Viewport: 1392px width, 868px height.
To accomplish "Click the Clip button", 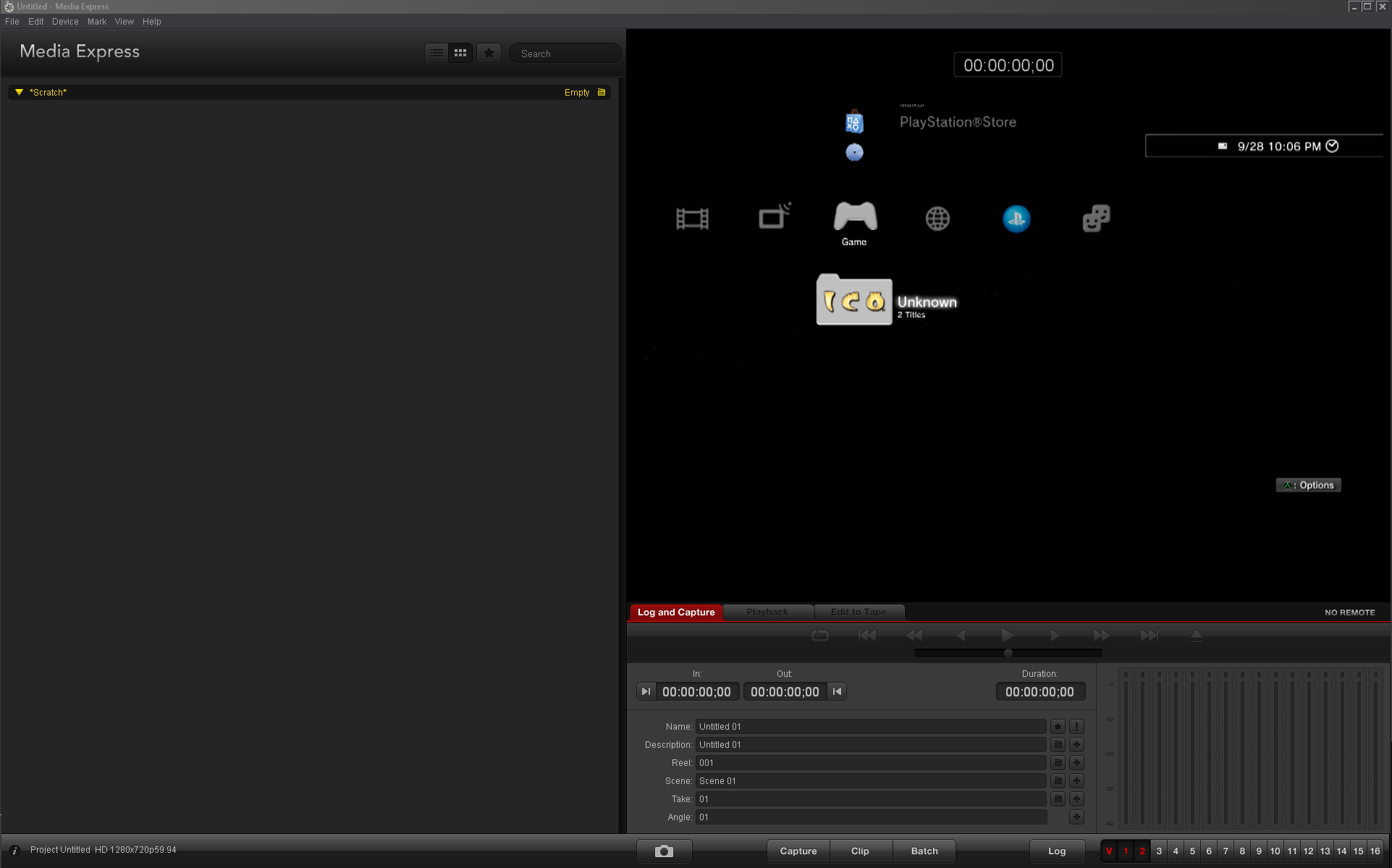I will [x=861, y=851].
